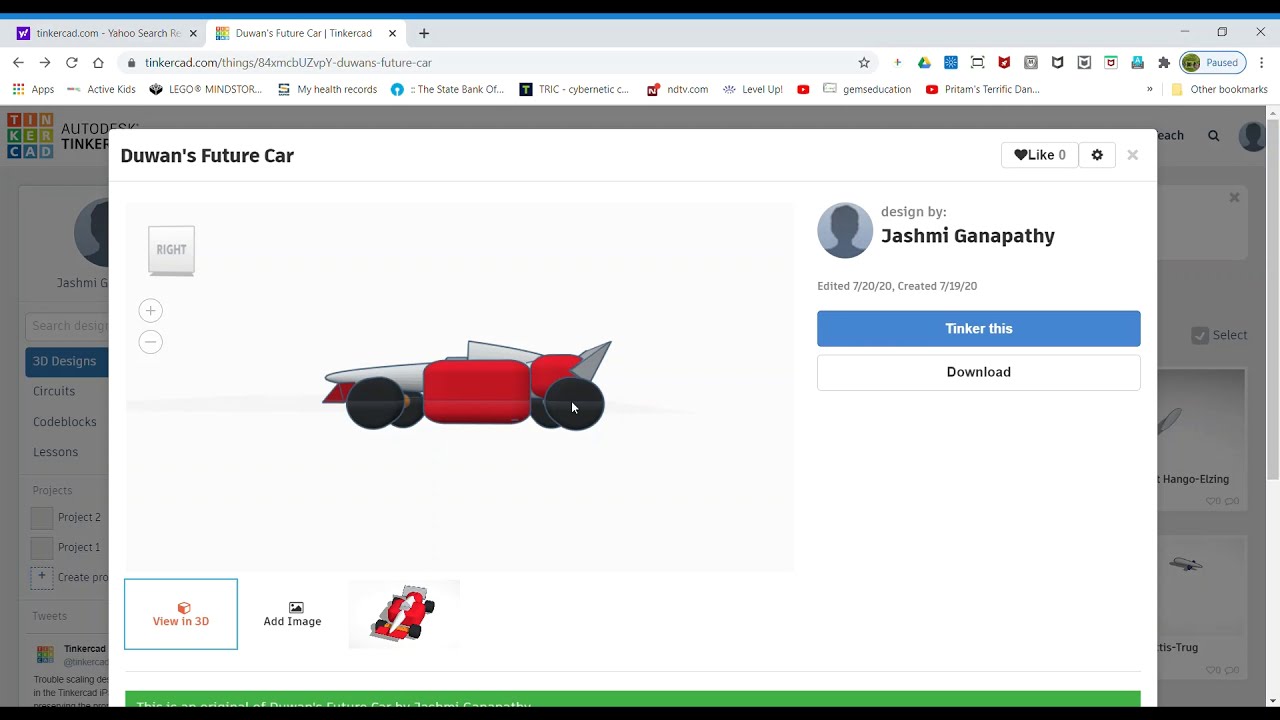The height and width of the screenshot is (720, 1280).
Task: Select 3D Designs in sidebar
Action: 67,361
